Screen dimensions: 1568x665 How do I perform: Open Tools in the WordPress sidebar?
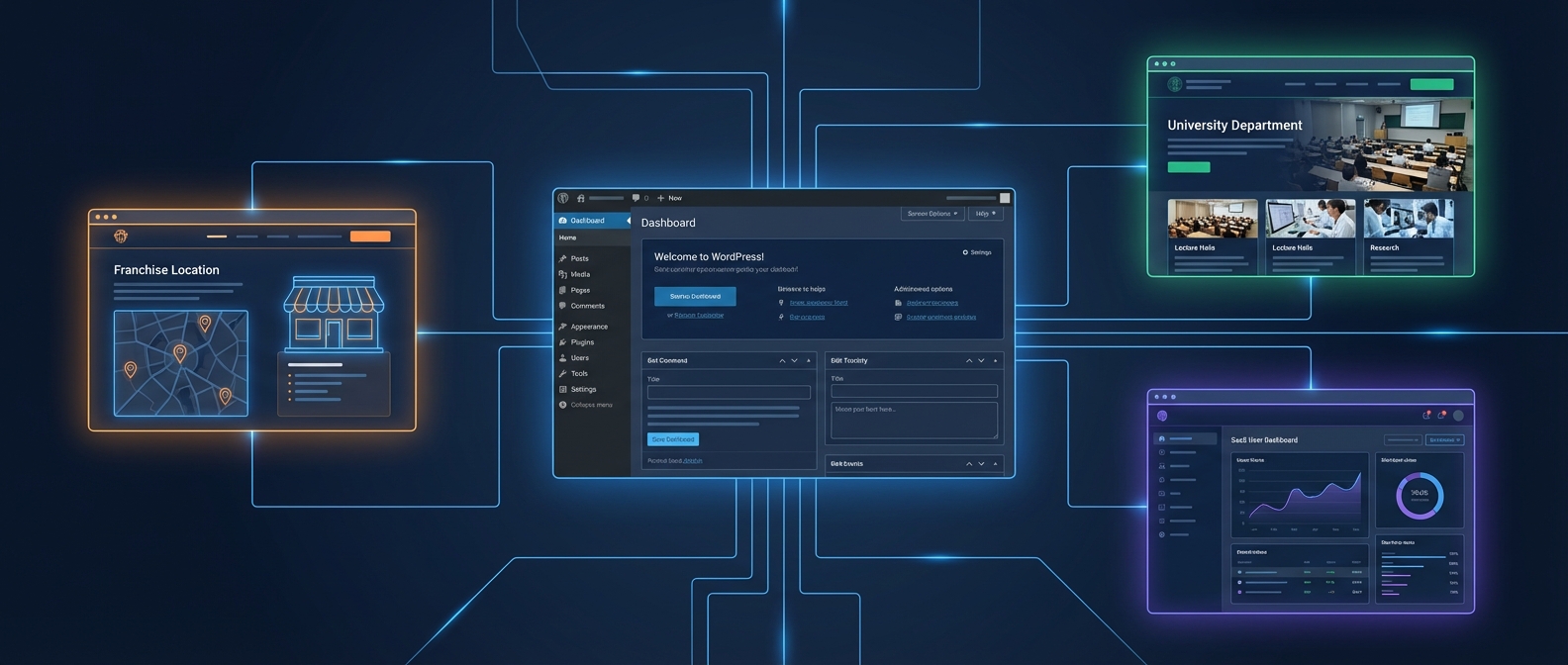point(579,374)
